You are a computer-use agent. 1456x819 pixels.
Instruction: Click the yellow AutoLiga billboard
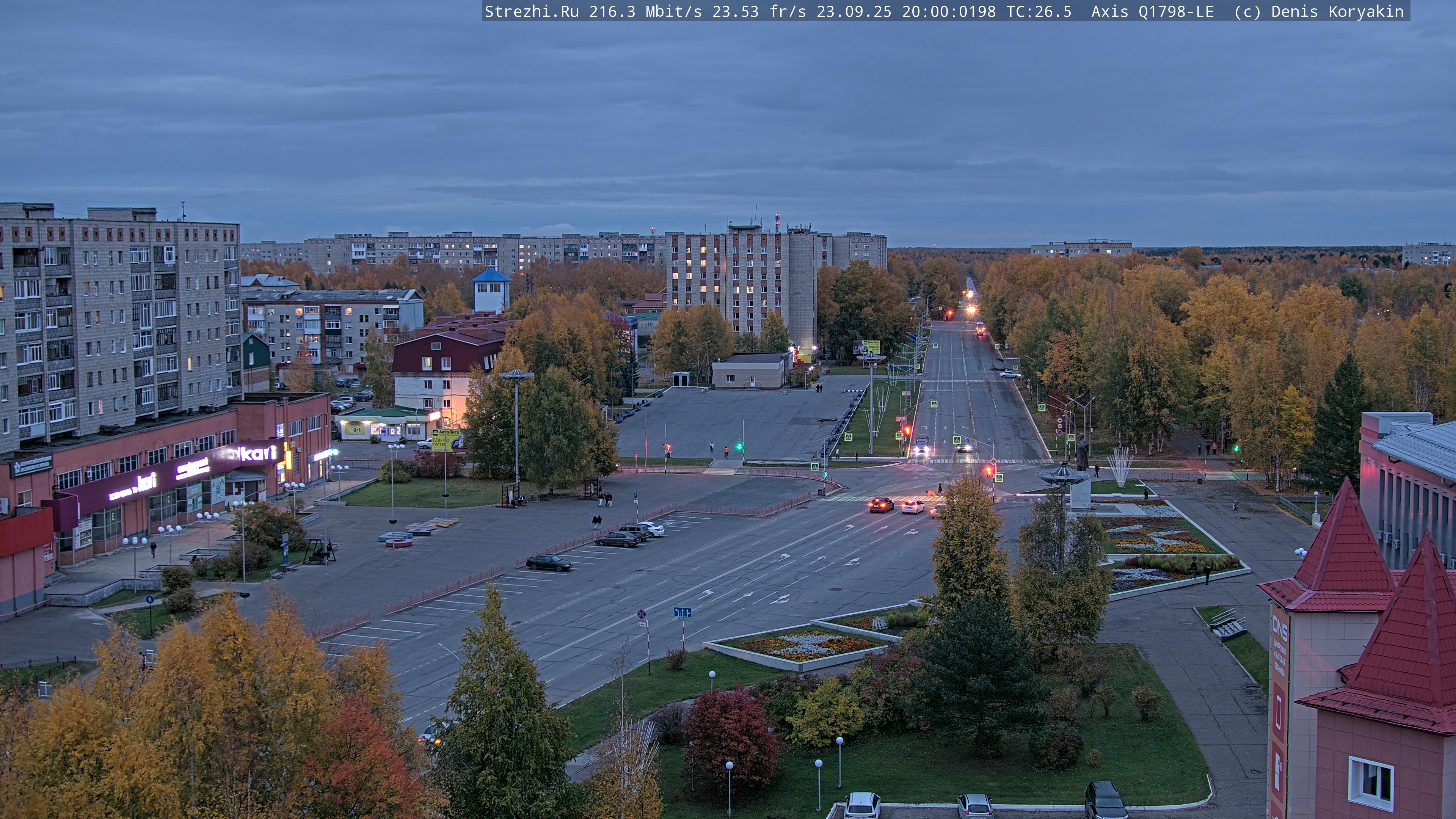pyautogui.click(x=445, y=439)
